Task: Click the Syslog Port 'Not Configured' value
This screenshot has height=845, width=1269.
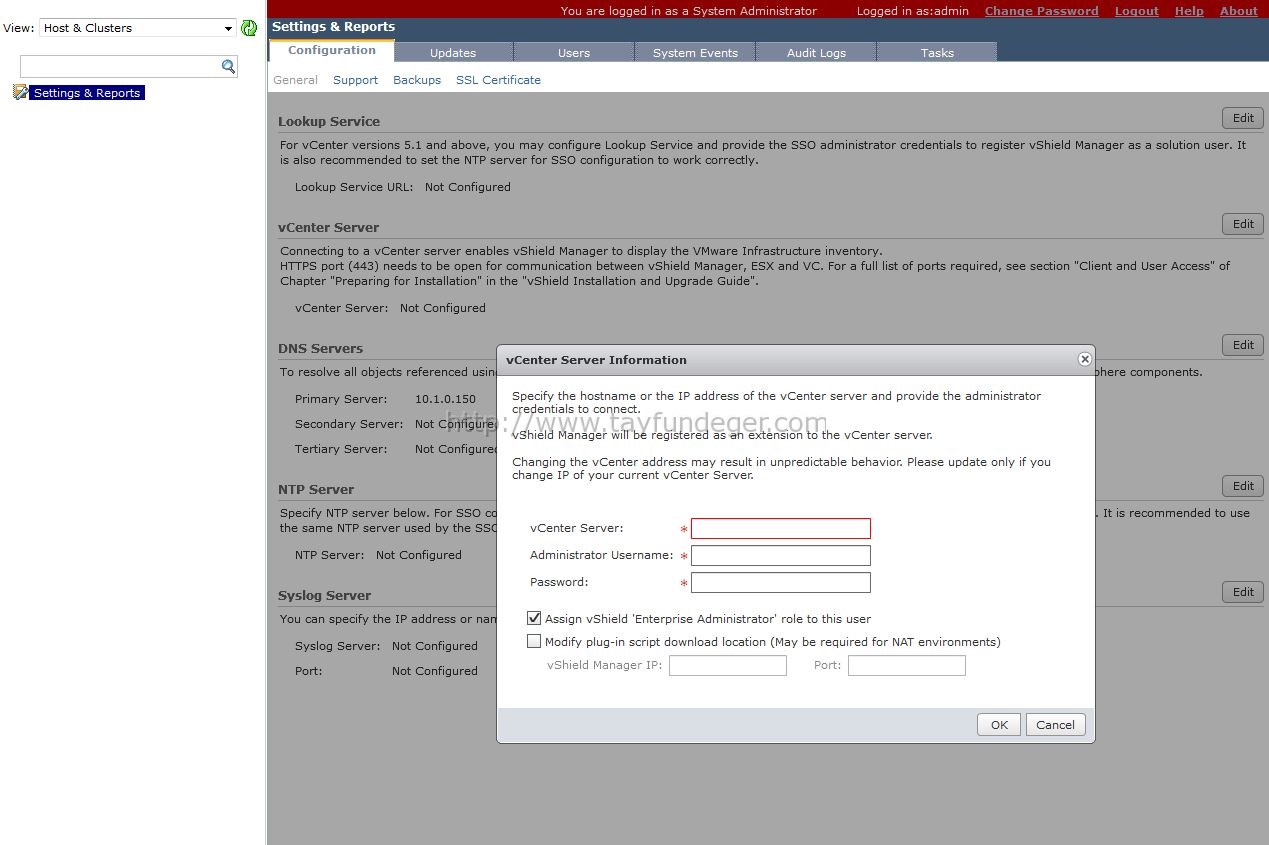Action: point(434,671)
